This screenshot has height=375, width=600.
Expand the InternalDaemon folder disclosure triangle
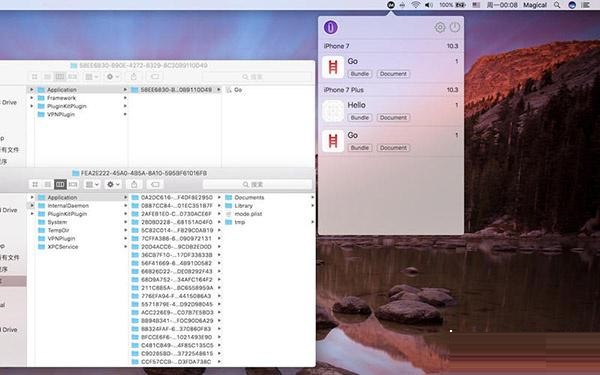pyautogui.click(x=32, y=205)
